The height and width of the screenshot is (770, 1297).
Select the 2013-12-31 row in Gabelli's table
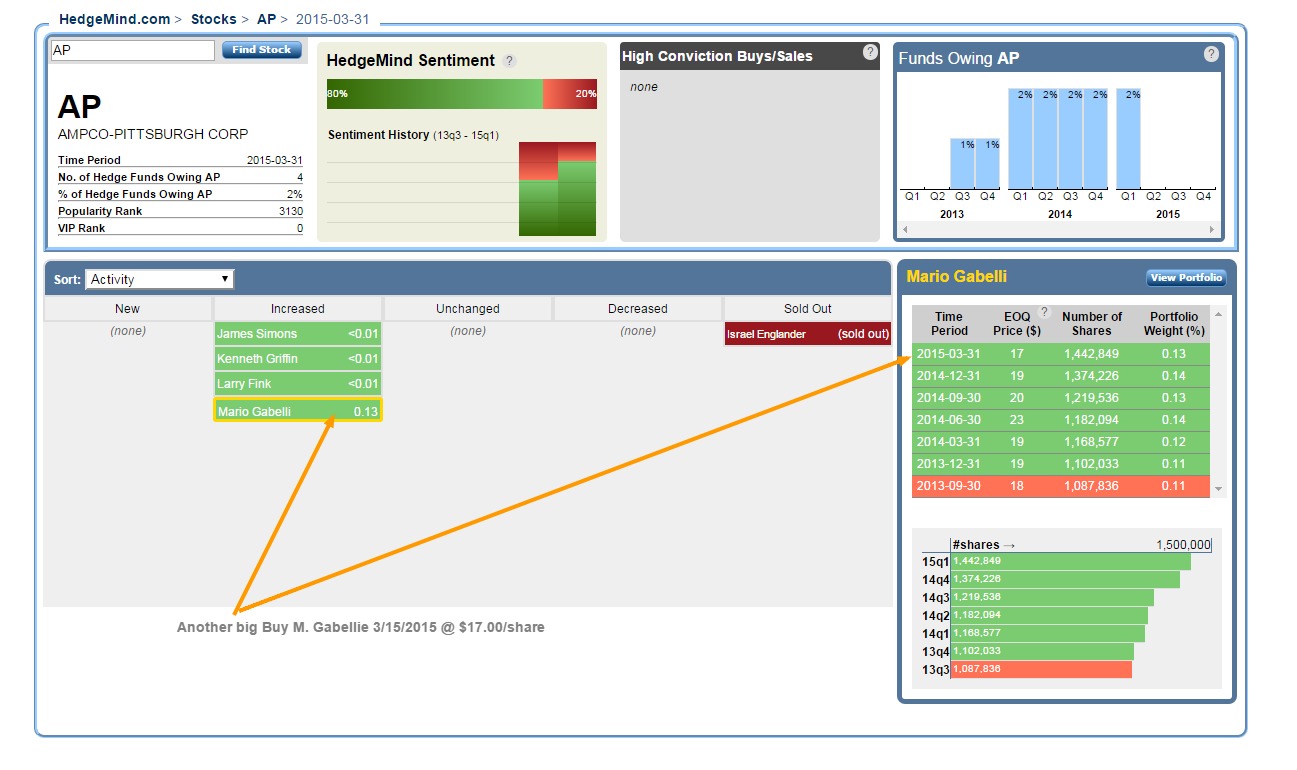(x=1061, y=464)
